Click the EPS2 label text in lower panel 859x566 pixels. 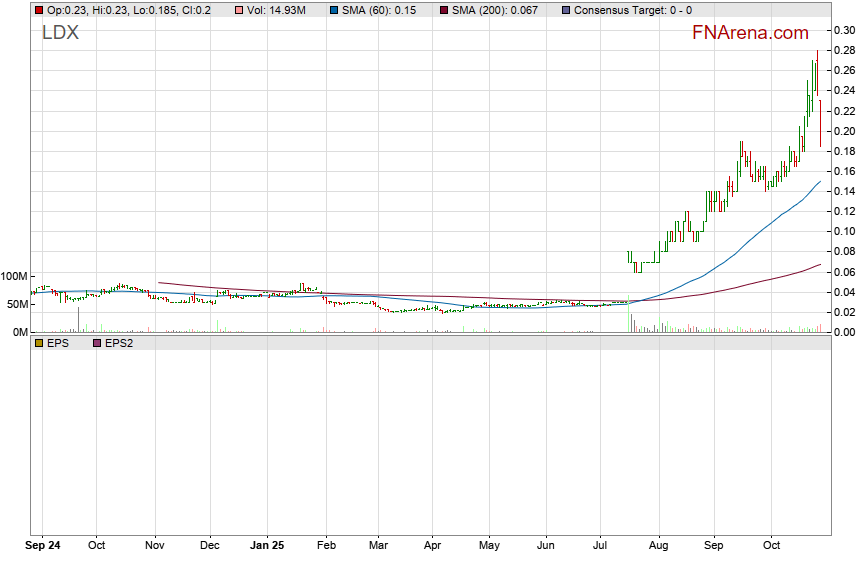pyautogui.click(x=119, y=343)
